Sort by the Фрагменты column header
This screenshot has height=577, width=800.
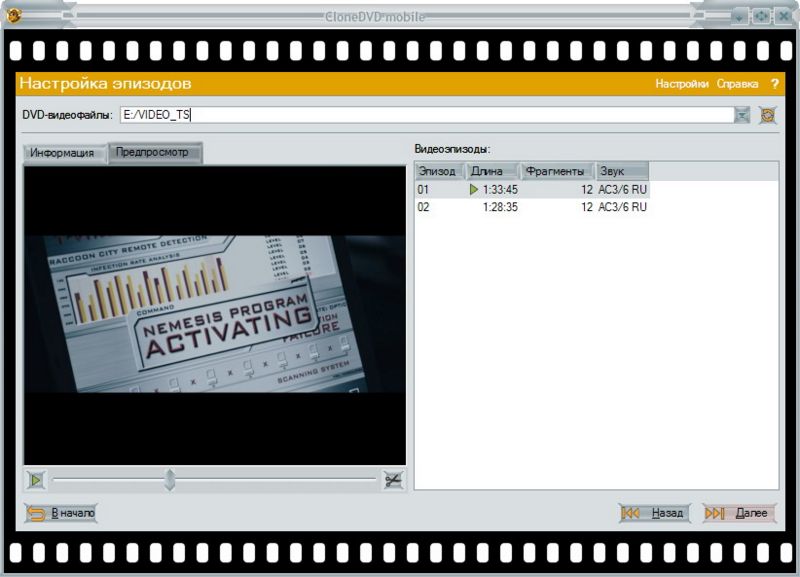(x=558, y=171)
